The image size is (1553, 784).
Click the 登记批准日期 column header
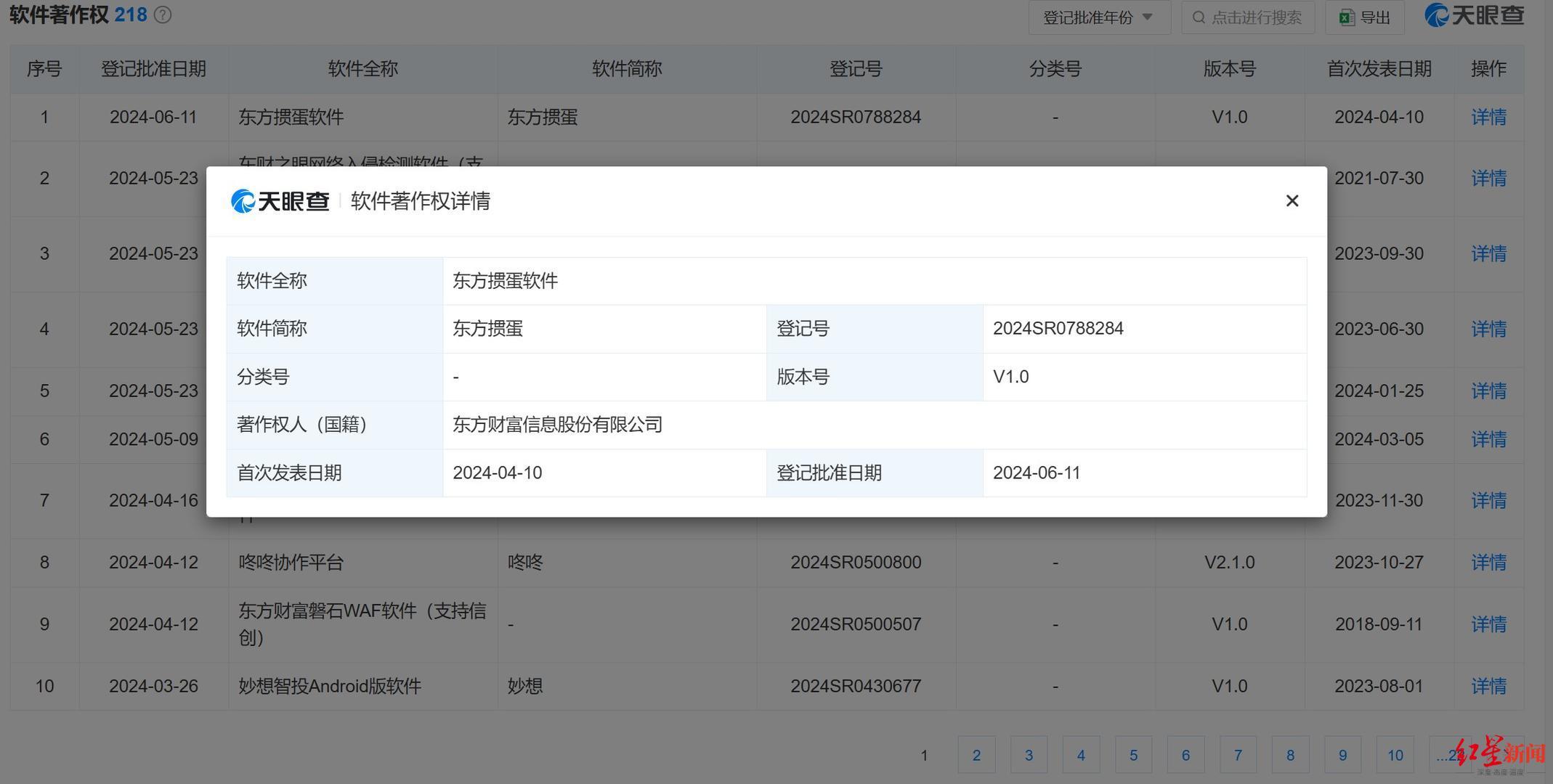coord(153,69)
